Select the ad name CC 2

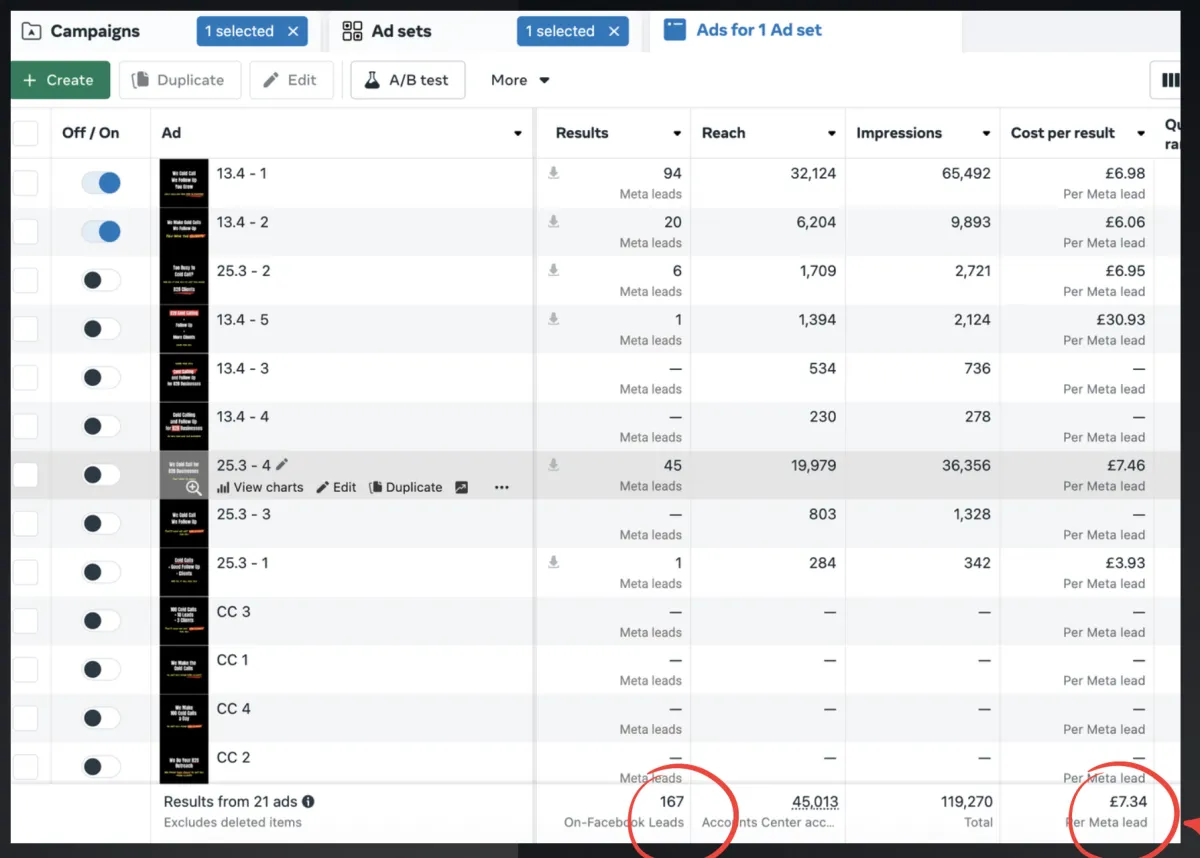coord(233,757)
